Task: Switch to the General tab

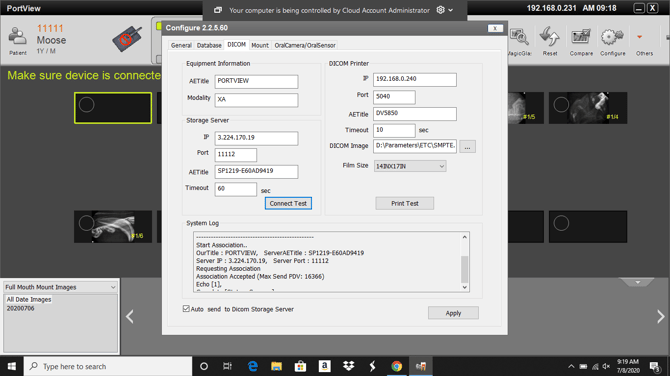Action: tap(181, 45)
